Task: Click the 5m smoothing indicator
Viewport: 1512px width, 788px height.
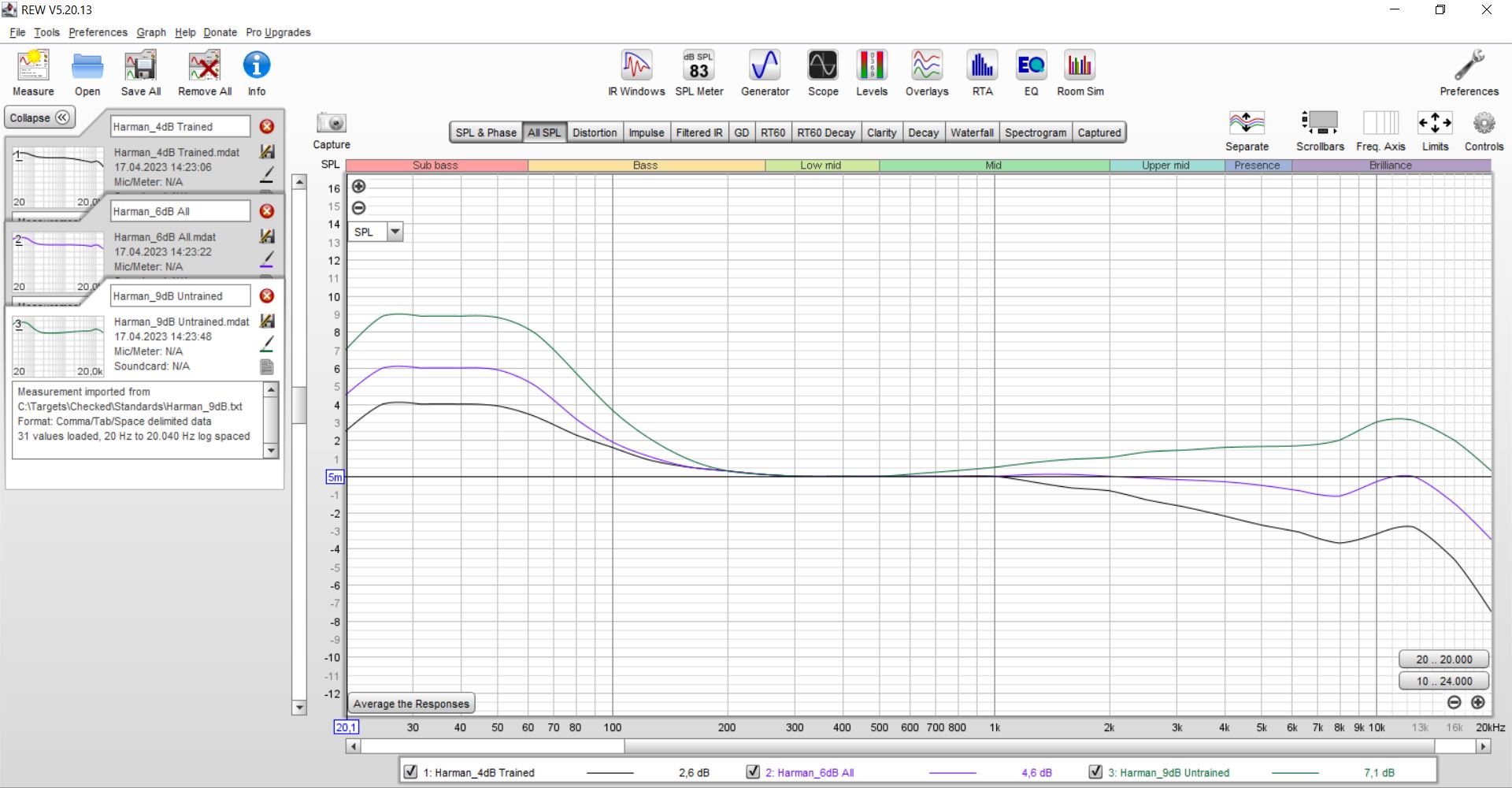Action: click(335, 477)
